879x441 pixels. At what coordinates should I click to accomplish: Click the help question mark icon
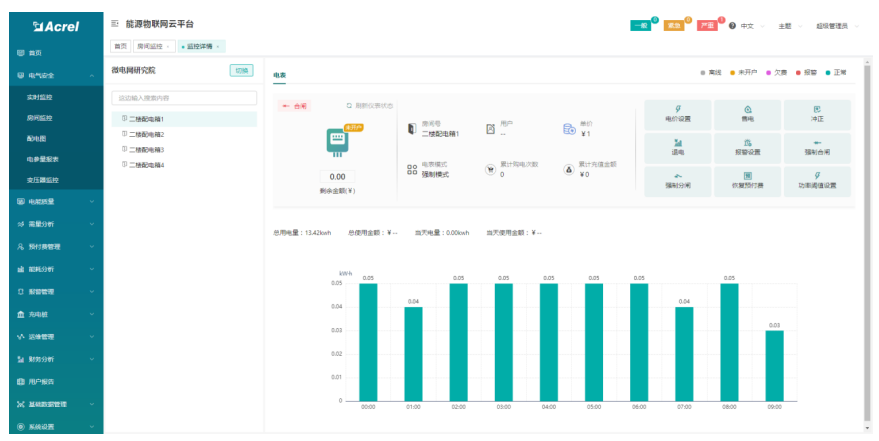click(x=732, y=25)
